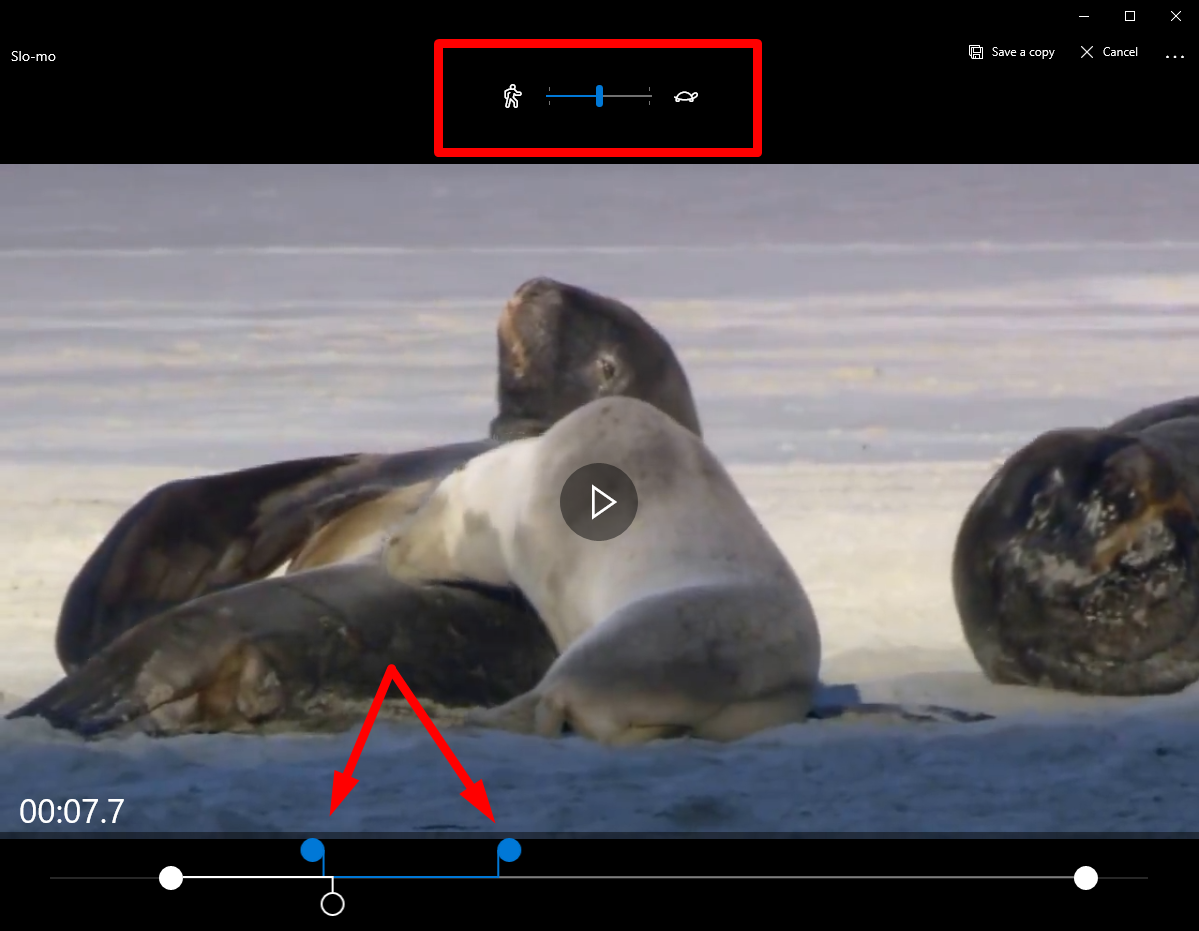Click the white trim start handle
Viewport: 1199px width, 931px height.
(171, 878)
